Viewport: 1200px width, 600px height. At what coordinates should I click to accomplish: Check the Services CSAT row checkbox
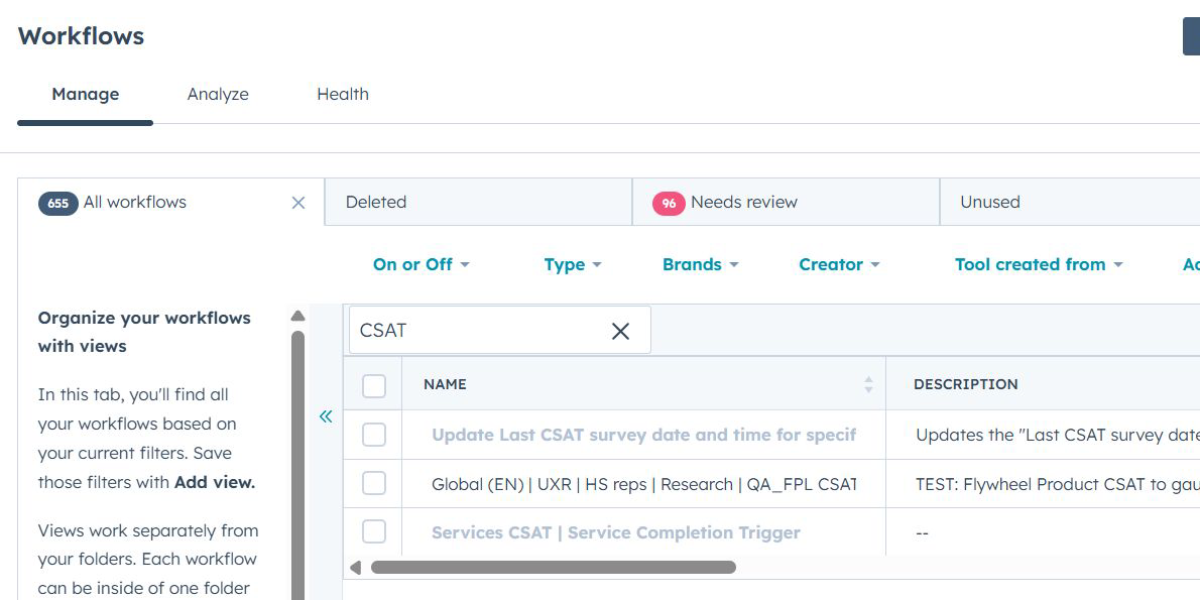click(x=374, y=531)
